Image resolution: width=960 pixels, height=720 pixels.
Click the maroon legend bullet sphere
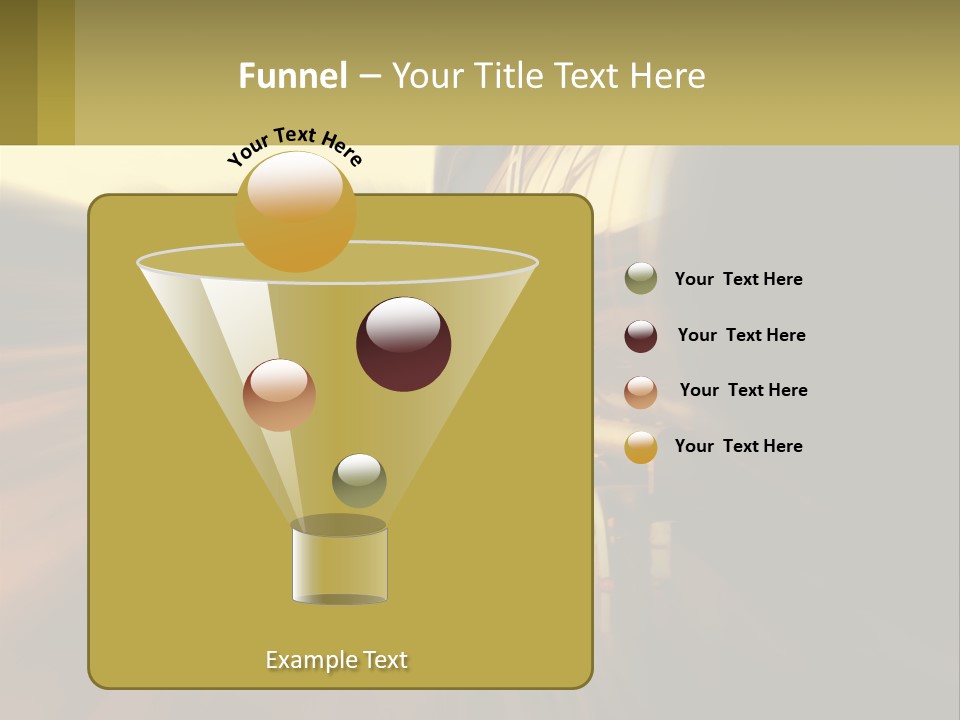641,335
